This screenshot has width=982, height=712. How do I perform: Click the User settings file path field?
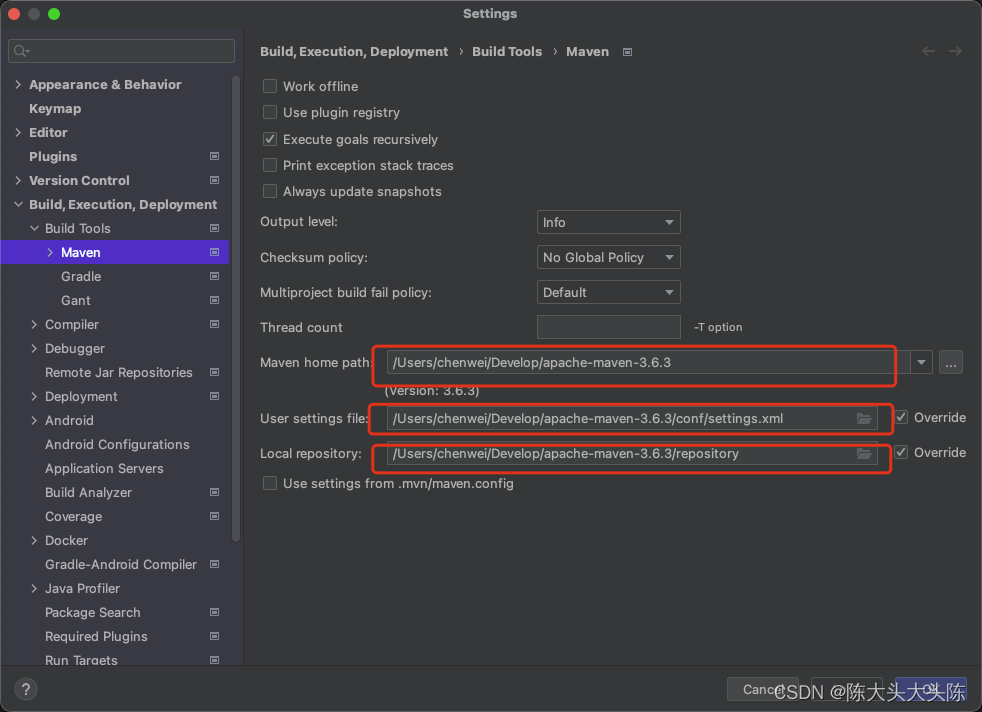point(631,418)
